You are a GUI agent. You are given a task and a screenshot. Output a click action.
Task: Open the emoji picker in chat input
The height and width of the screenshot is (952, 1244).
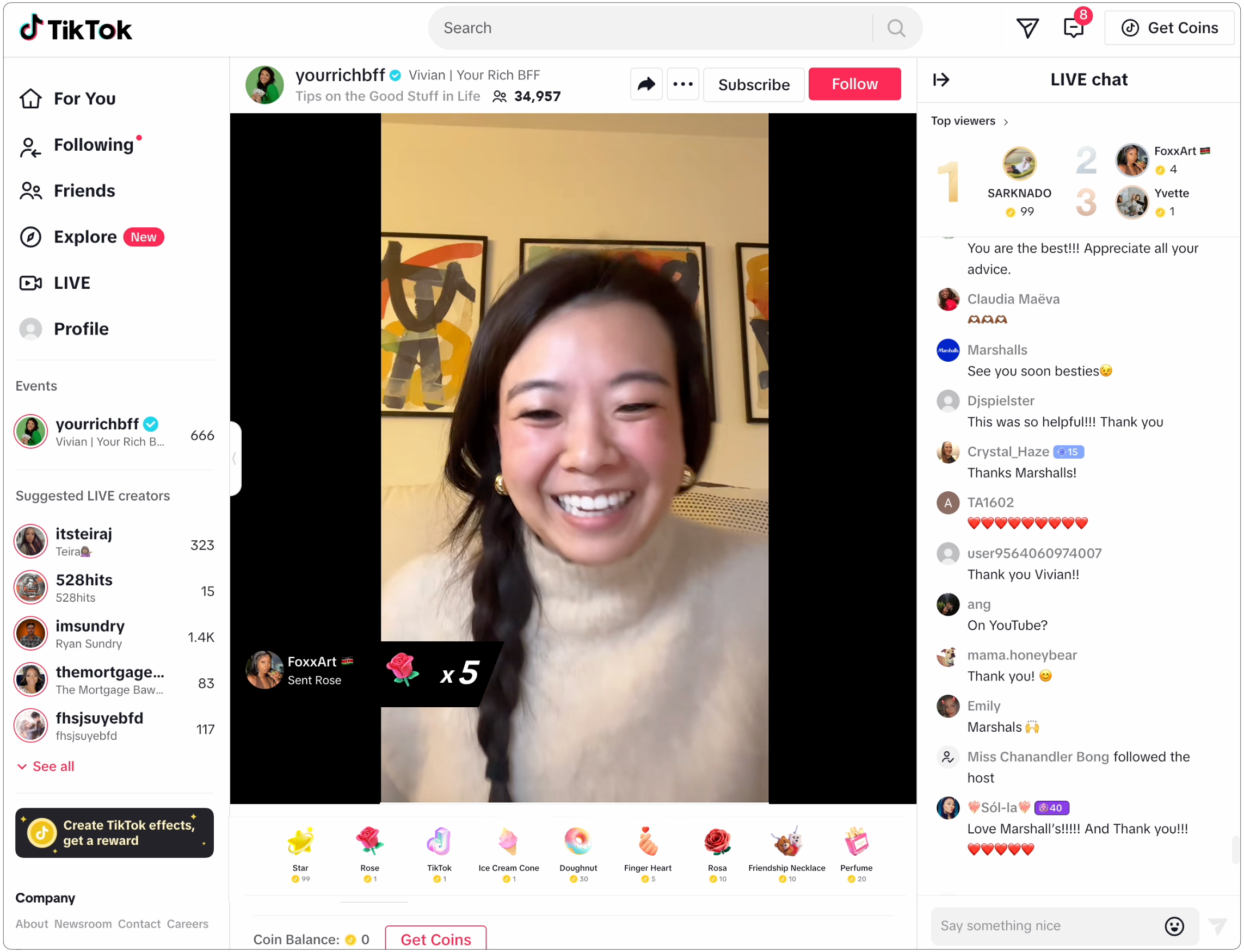[x=1174, y=926]
